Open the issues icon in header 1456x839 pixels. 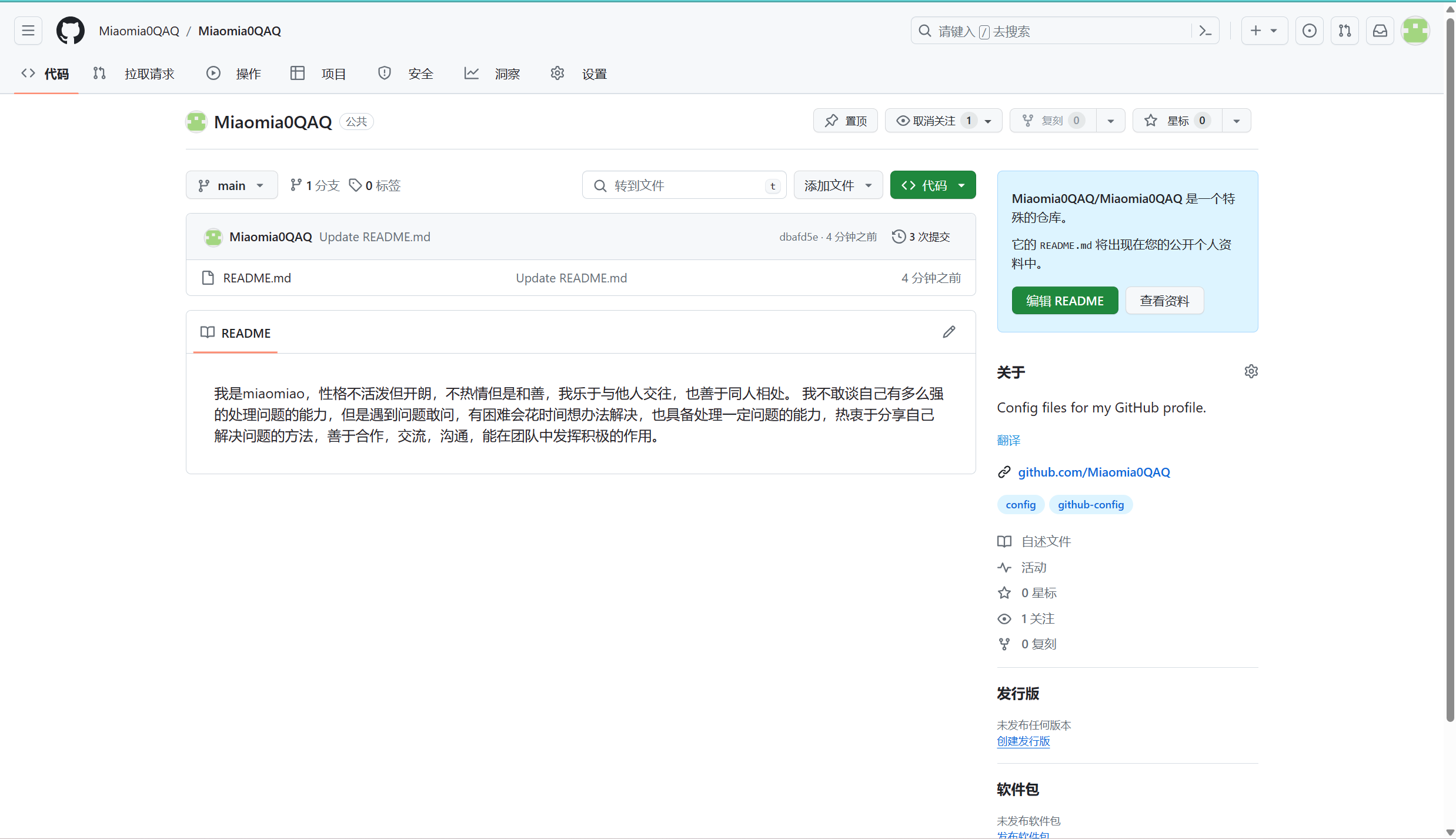coord(1309,31)
